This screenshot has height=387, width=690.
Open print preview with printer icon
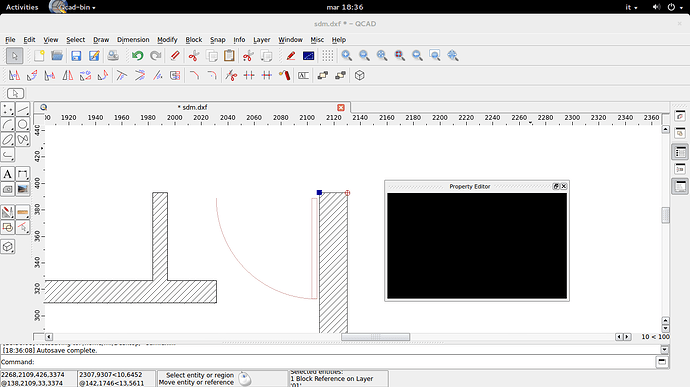point(113,56)
